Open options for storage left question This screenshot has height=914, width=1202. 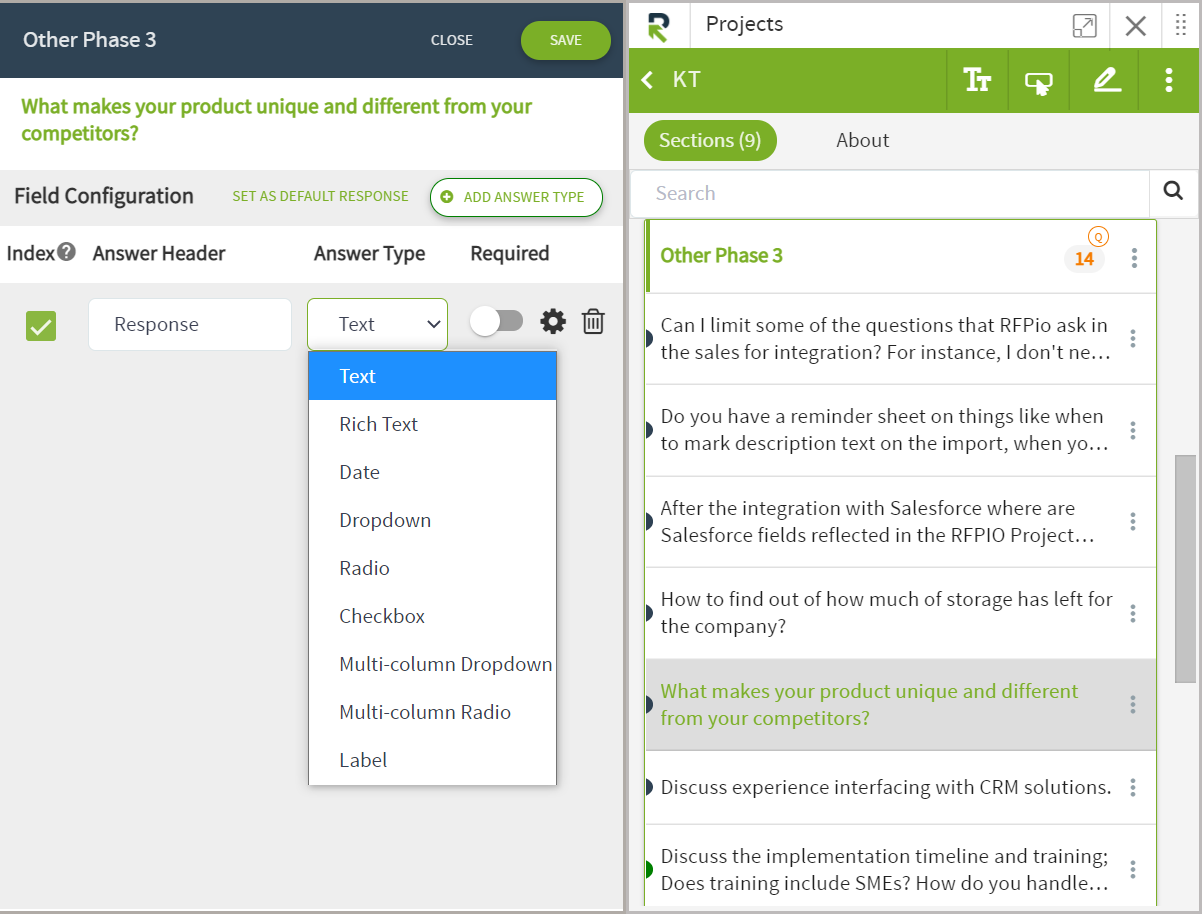point(1133,613)
